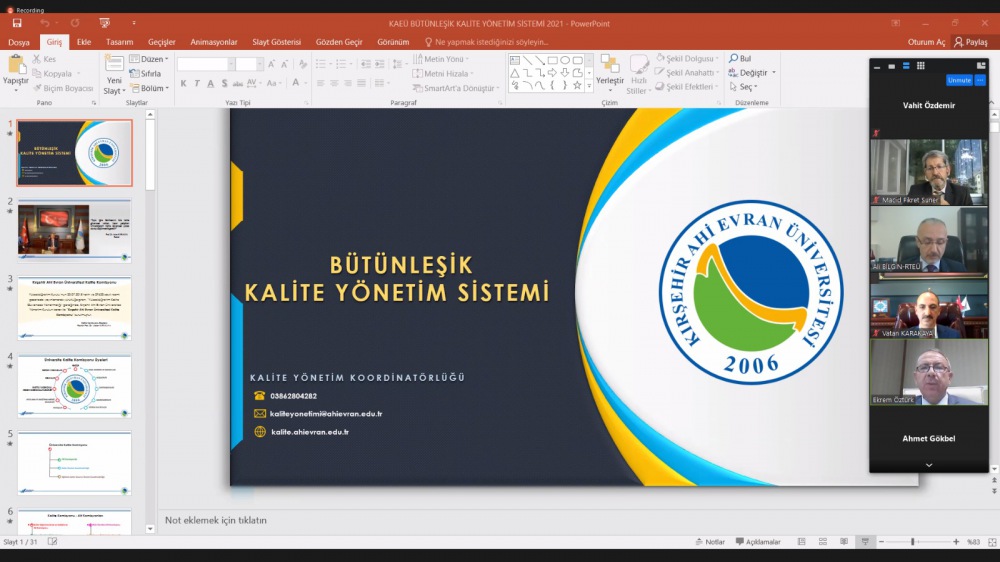Click Biçim Boyacısı format painter
Screen dimensions: 1000x562
click(x=62, y=88)
